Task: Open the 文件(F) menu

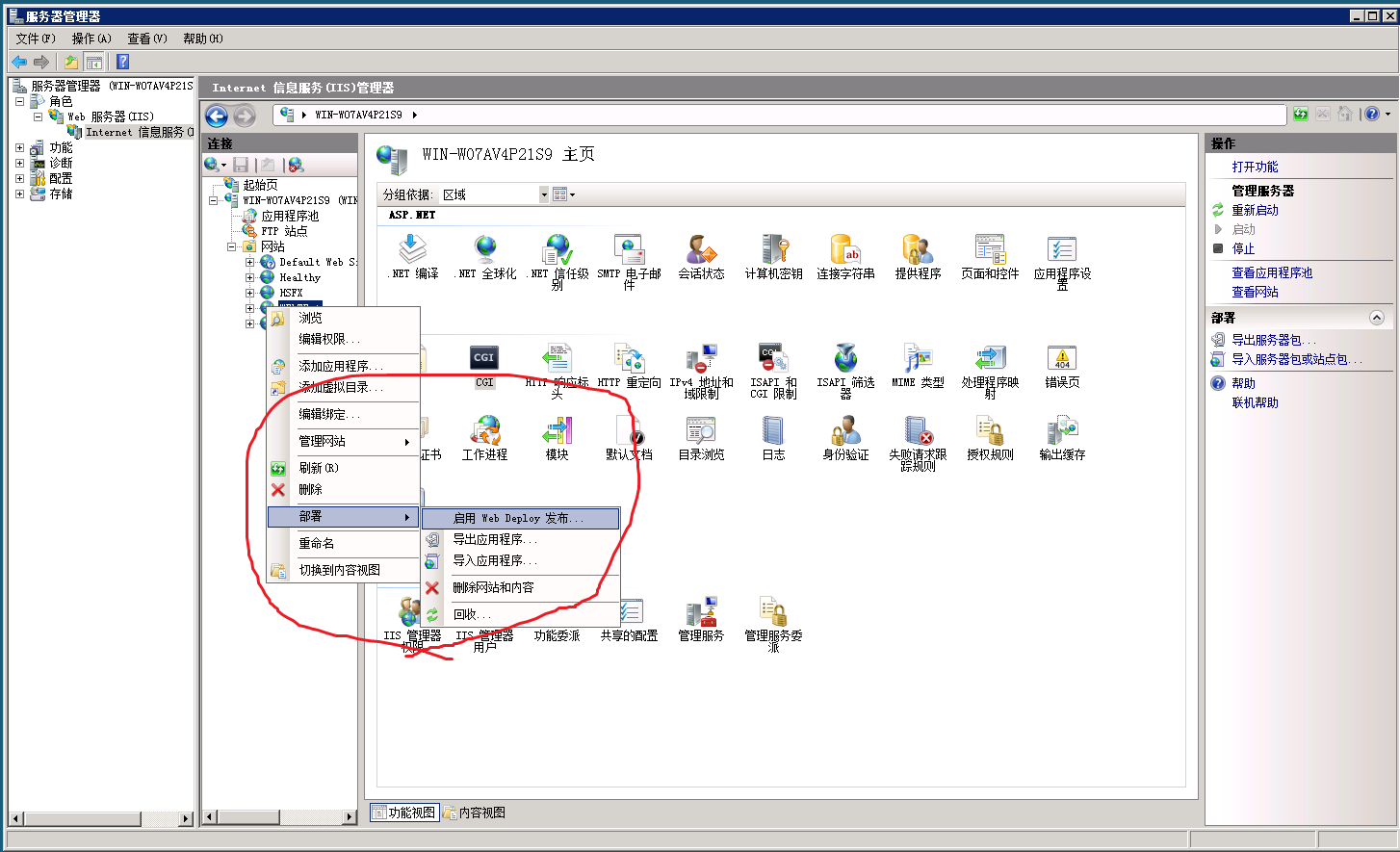Action: tap(36, 39)
